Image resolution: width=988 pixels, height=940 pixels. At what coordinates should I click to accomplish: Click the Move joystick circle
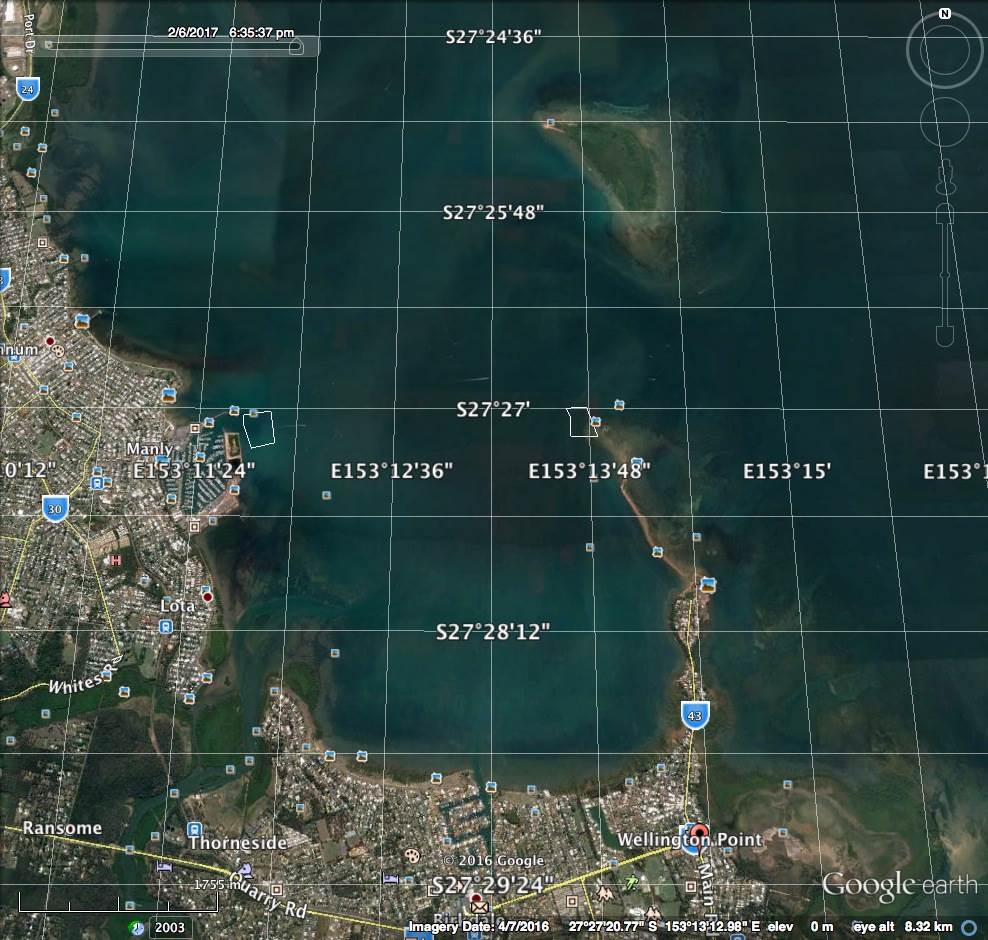[x=945, y=120]
